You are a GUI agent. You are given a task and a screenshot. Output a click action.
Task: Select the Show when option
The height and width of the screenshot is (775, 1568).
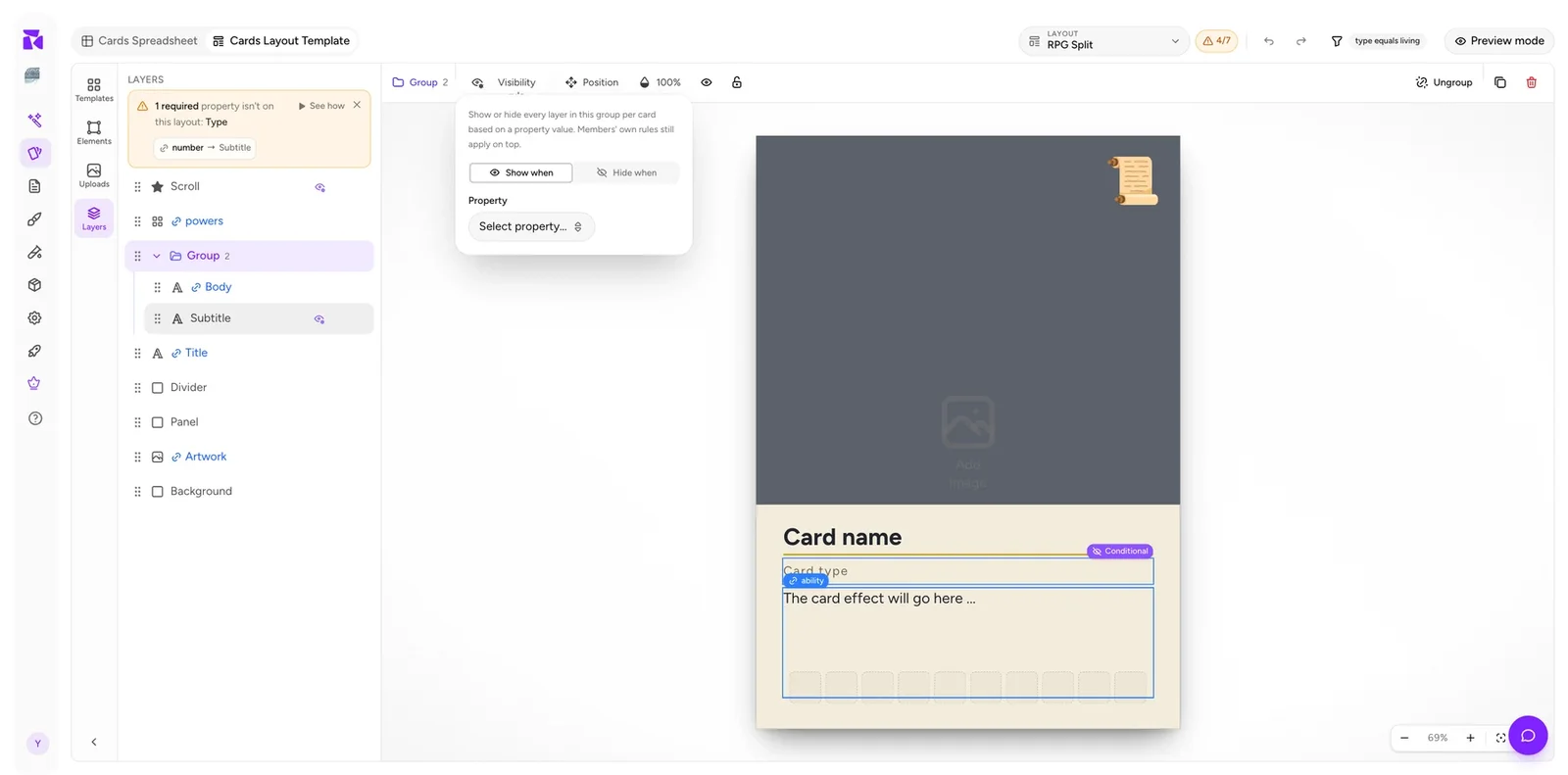(520, 173)
